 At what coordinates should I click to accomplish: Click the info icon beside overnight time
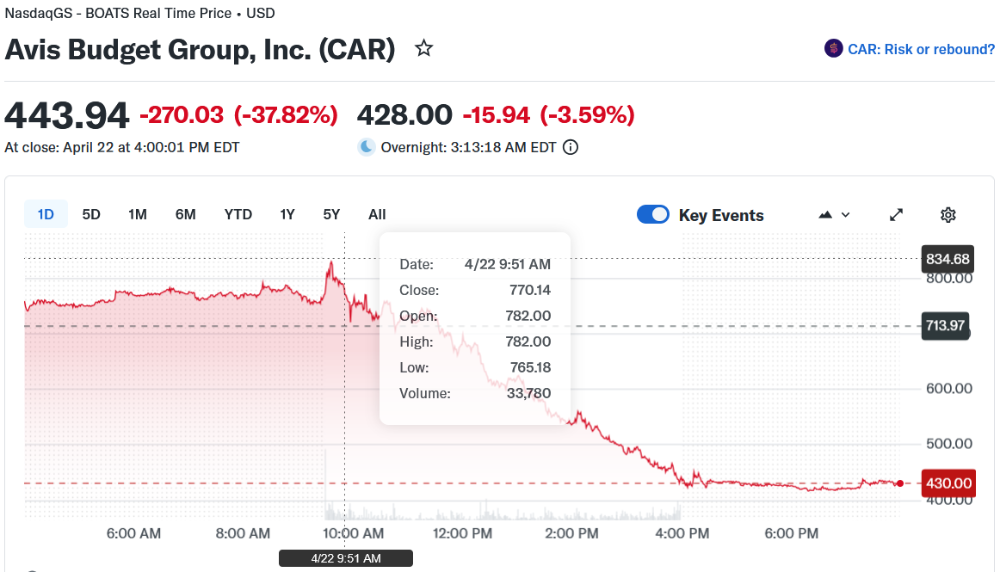(571, 147)
